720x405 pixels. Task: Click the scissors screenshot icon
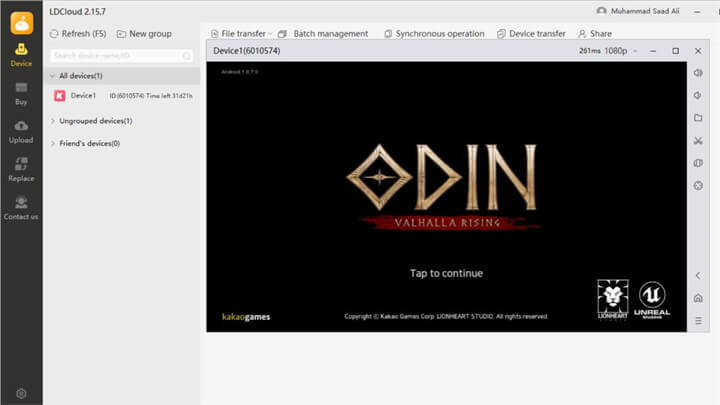click(x=698, y=141)
